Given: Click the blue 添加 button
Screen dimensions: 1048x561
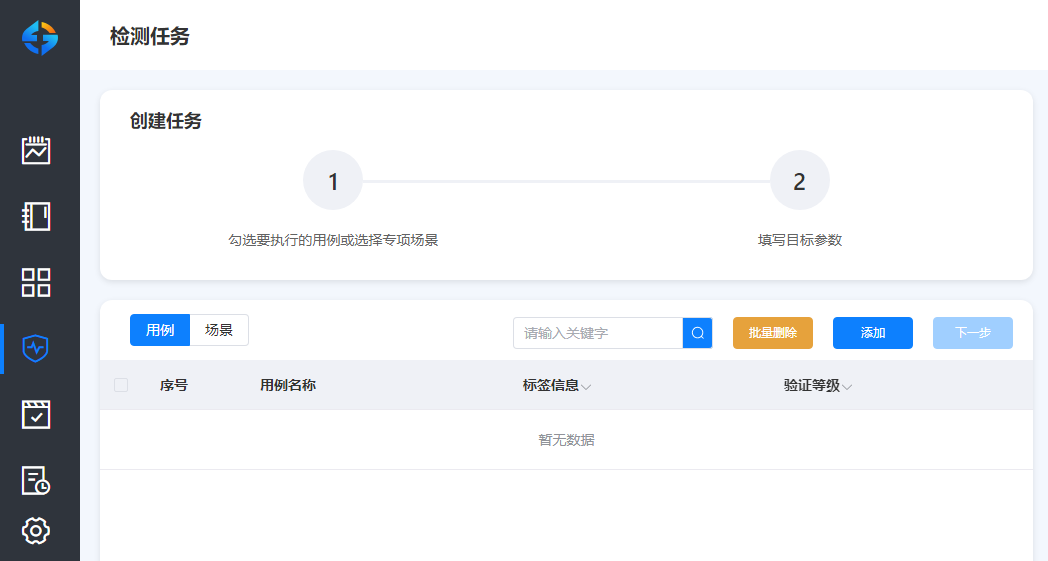Looking at the screenshot, I should [x=873, y=333].
